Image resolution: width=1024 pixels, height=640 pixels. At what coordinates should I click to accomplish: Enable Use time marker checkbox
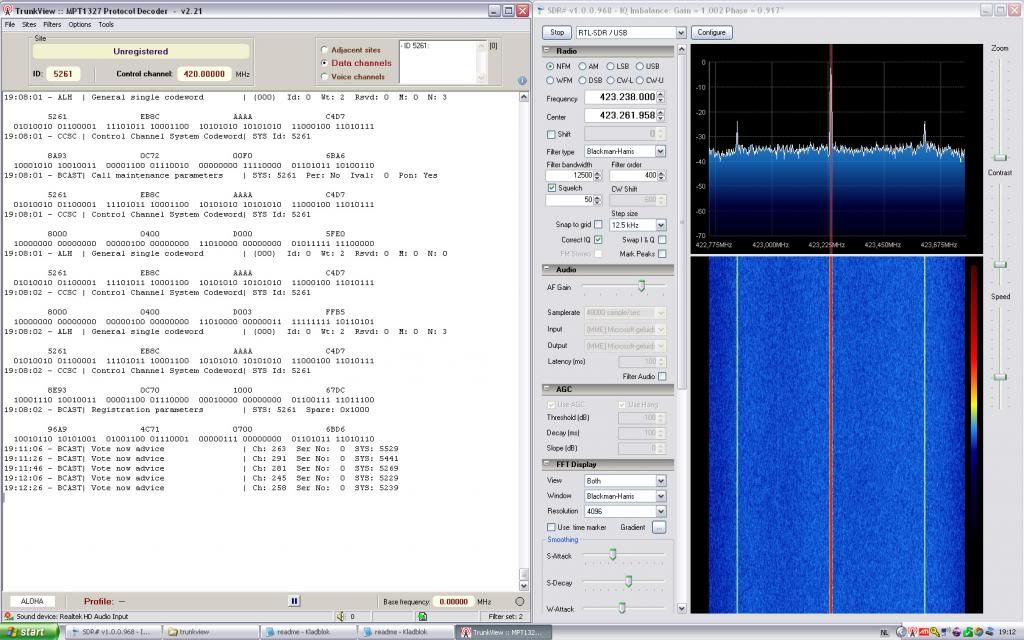(551, 527)
